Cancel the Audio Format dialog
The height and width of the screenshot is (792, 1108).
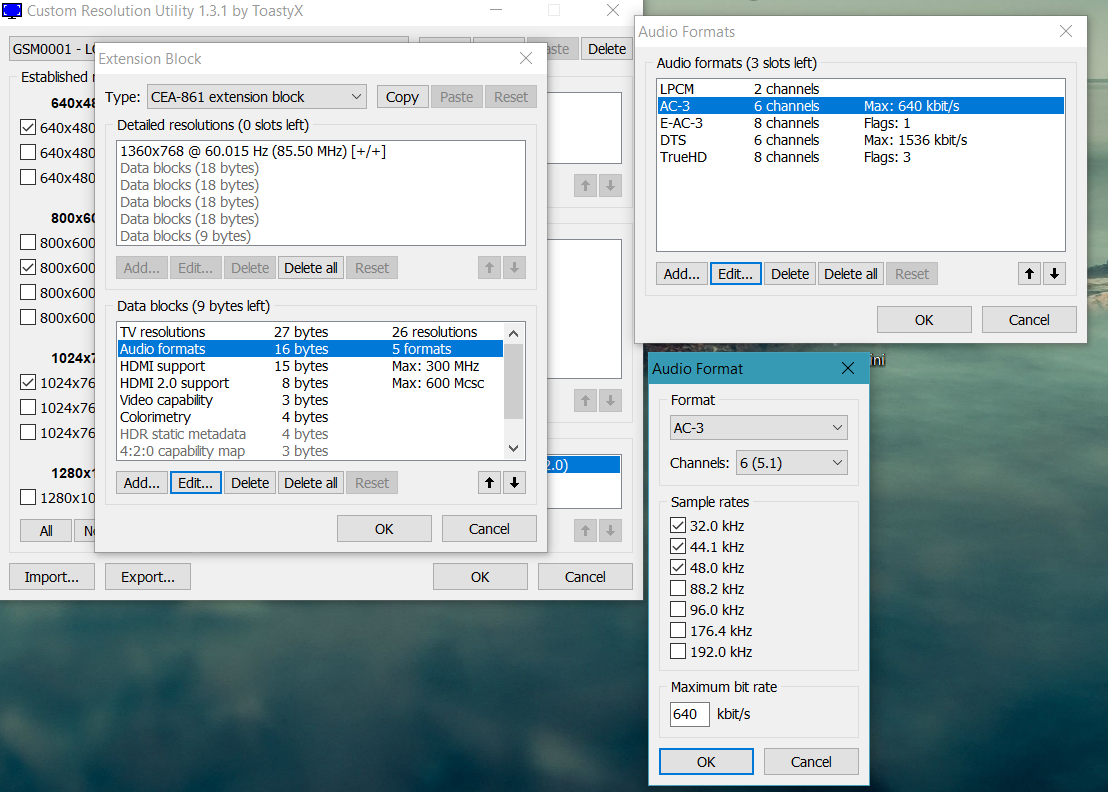point(811,762)
